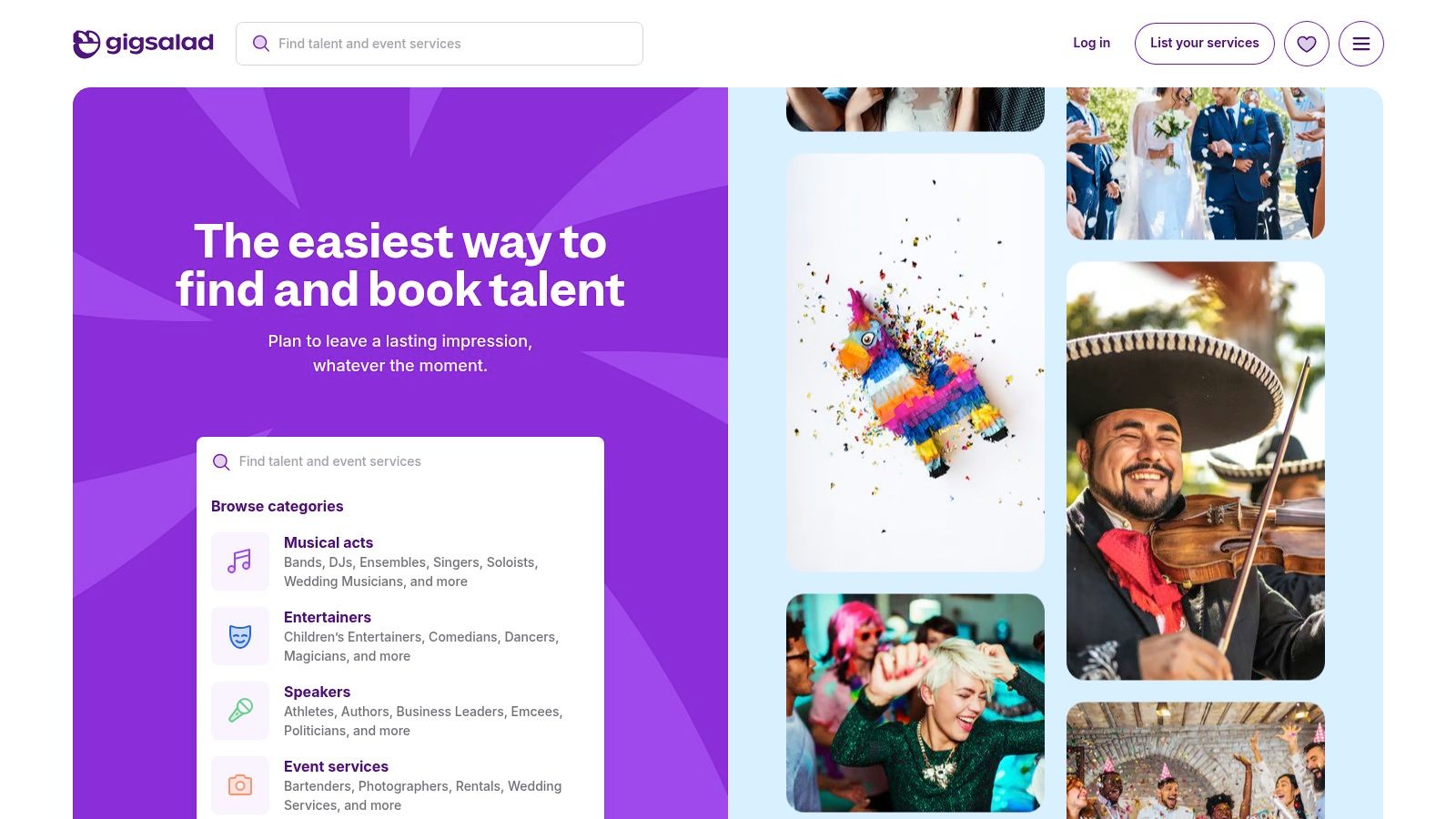Open the Speakers category link
The height and width of the screenshot is (819, 1456).
point(317,692)
